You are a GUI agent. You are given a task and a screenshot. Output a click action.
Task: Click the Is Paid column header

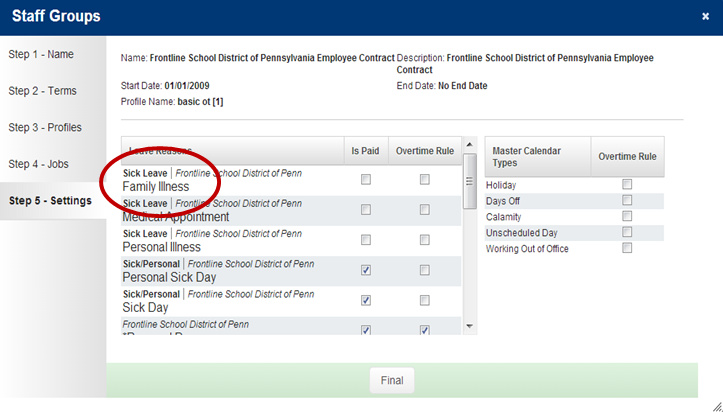coord(365,151)
